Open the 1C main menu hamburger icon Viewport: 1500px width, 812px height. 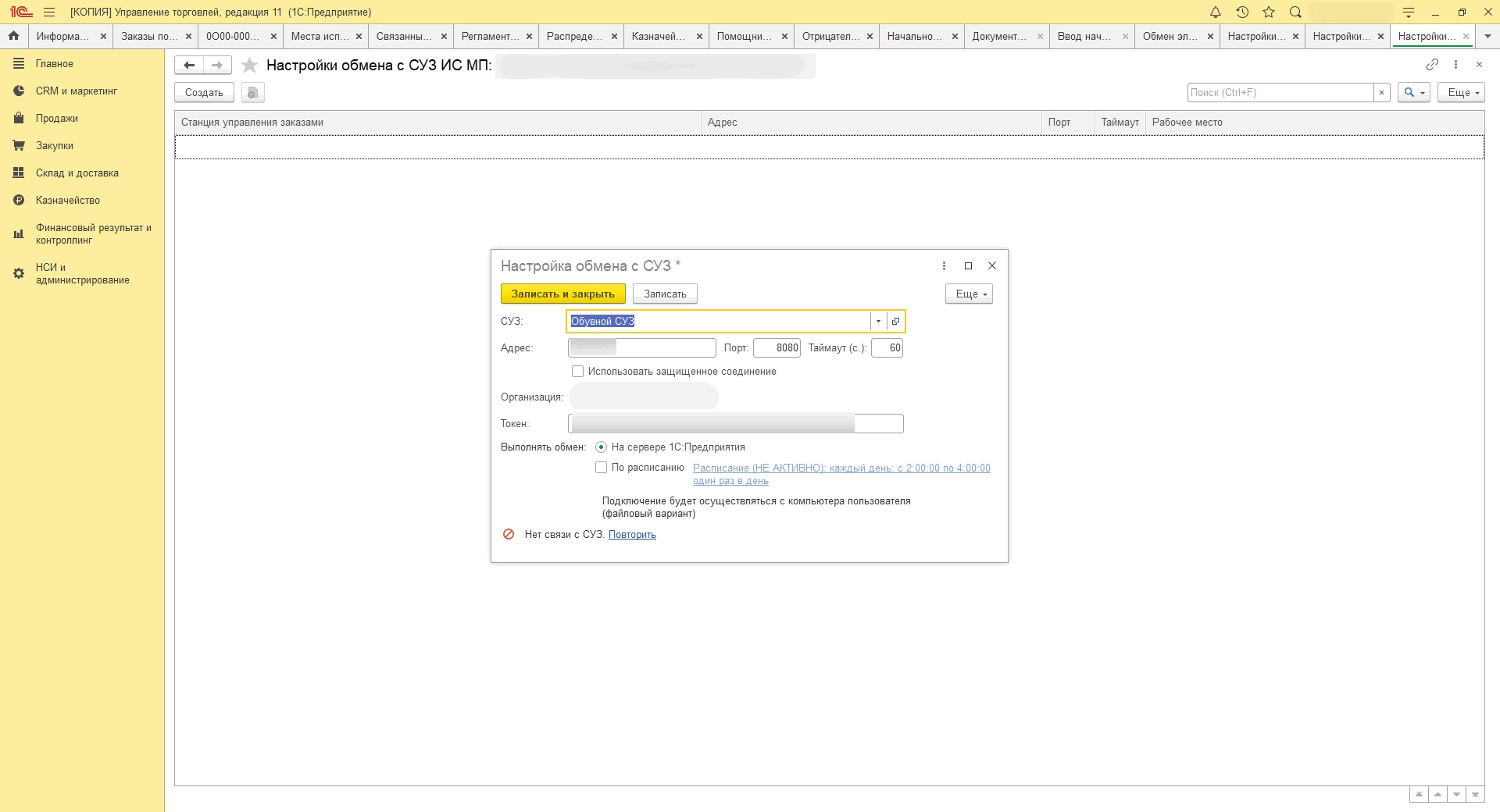coord(49,12)
